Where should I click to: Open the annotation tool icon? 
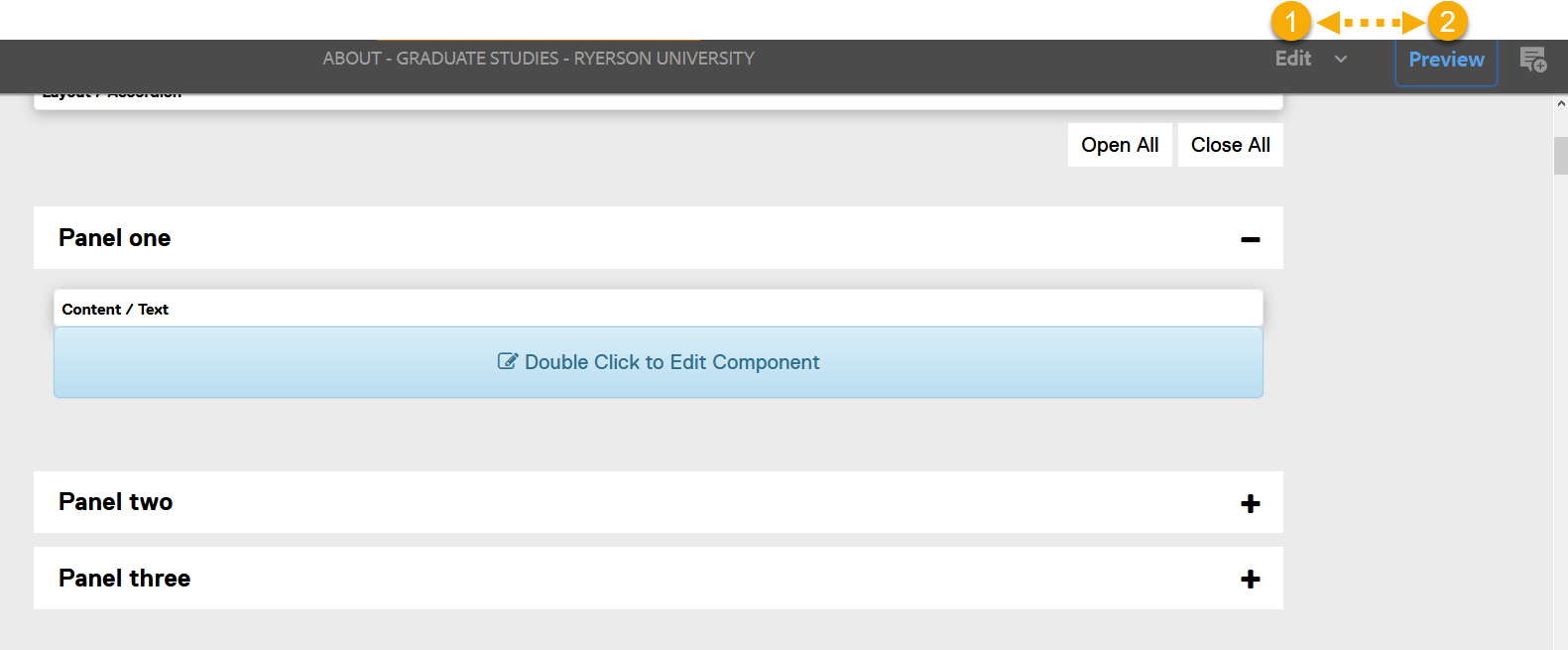1533,62
